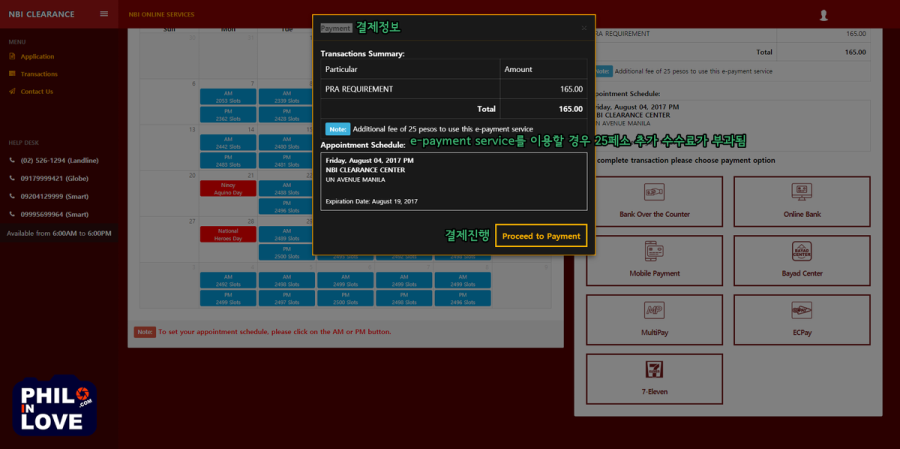Choose the Bank Over the Counter icon

(654, 192)
